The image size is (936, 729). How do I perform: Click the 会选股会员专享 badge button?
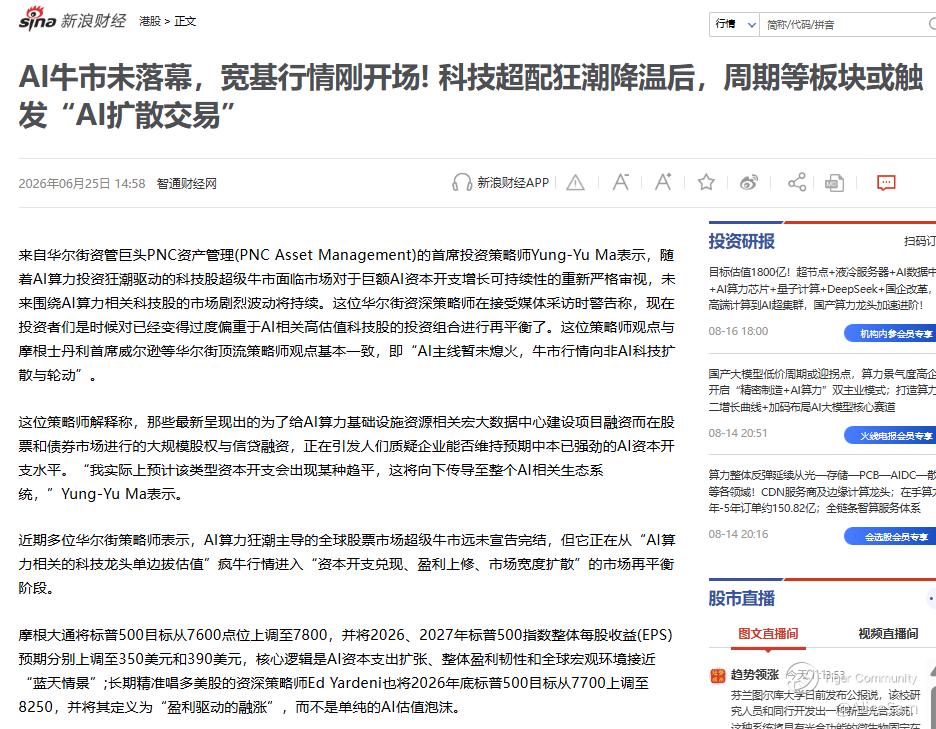[x=892, y=537]
